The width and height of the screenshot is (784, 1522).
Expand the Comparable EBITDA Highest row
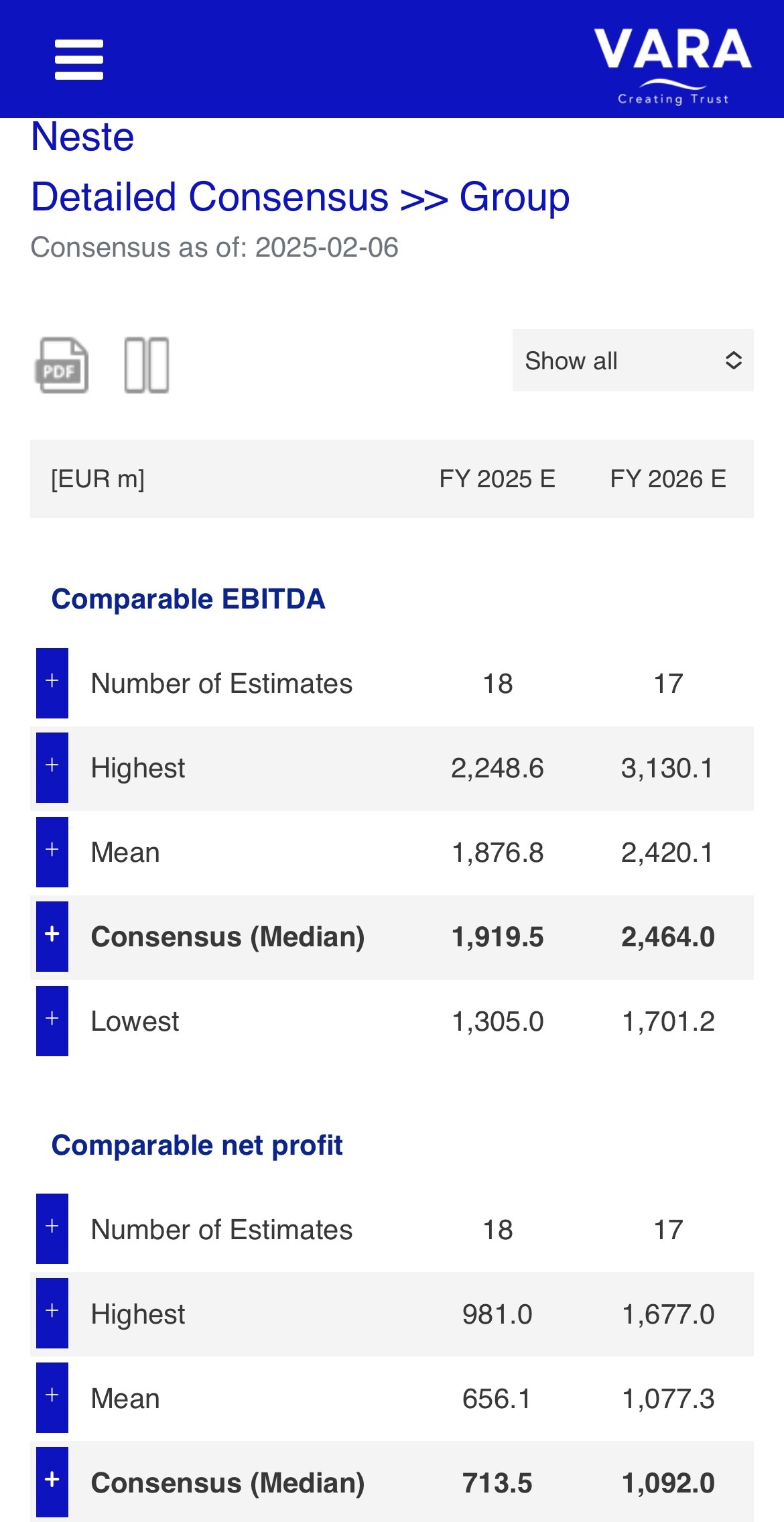tap(52, 767)
